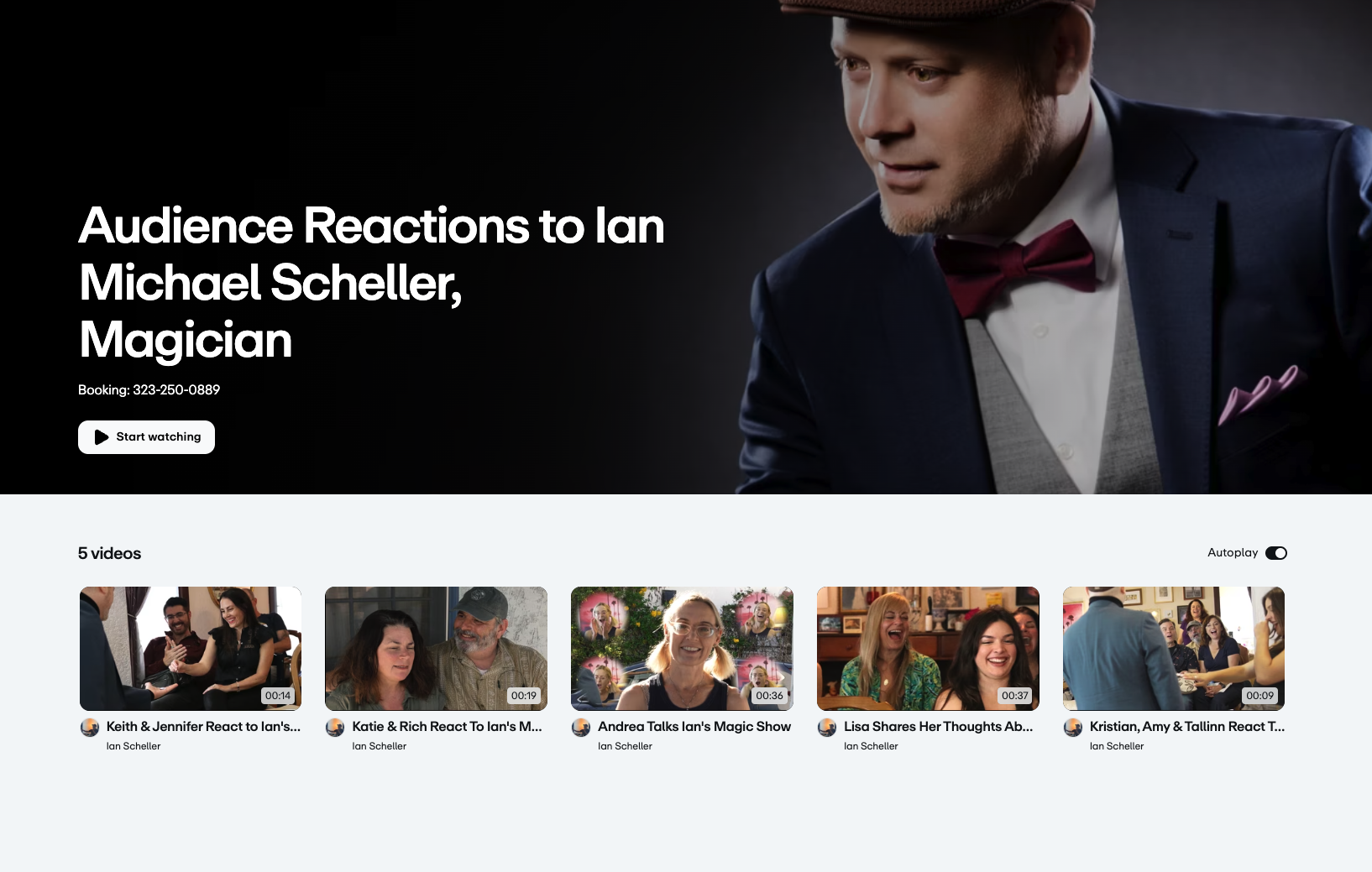Open Katie & Rich React video thumbnail

pos(436,648)
